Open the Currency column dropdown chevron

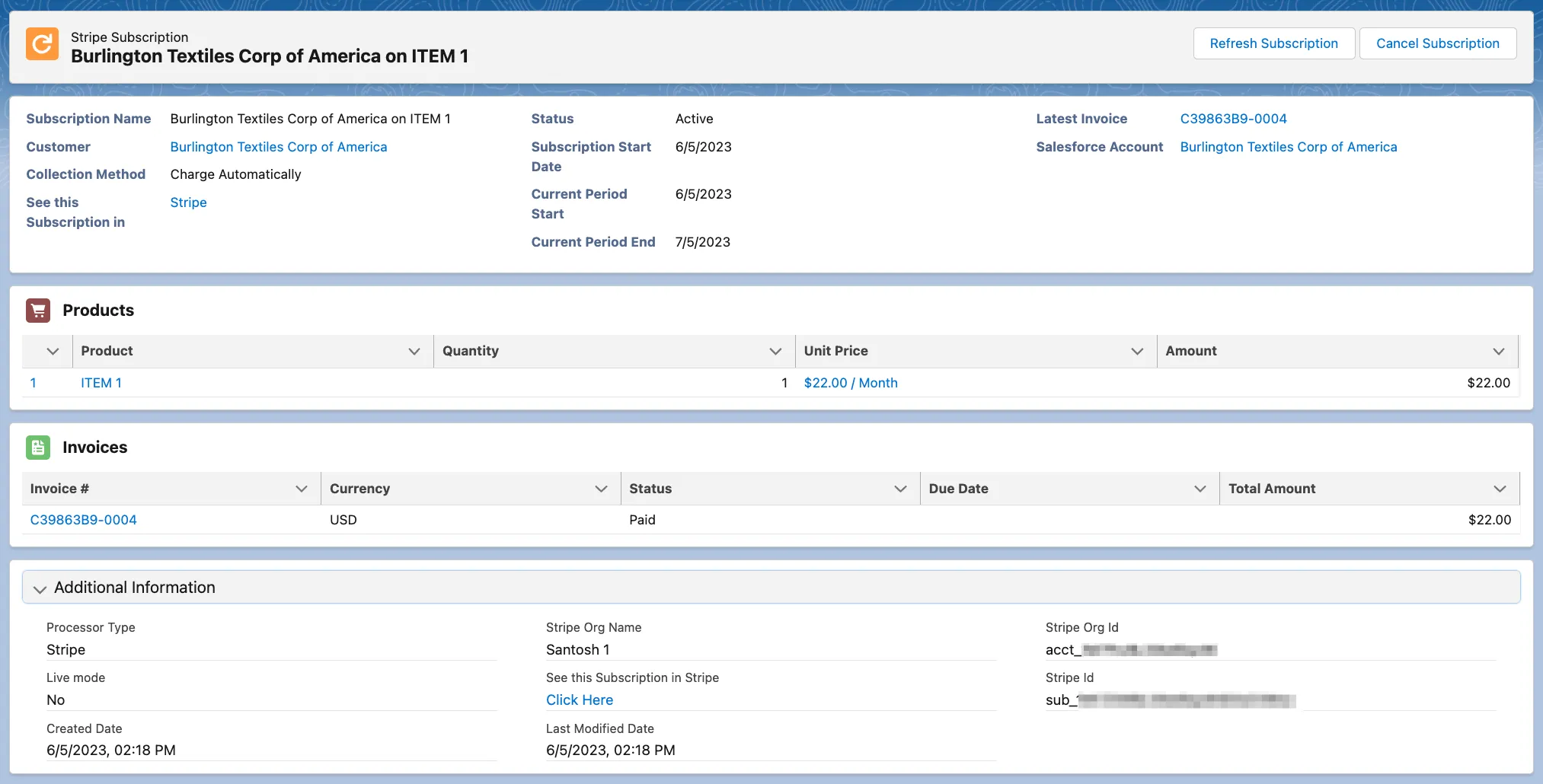click(601, 489)
